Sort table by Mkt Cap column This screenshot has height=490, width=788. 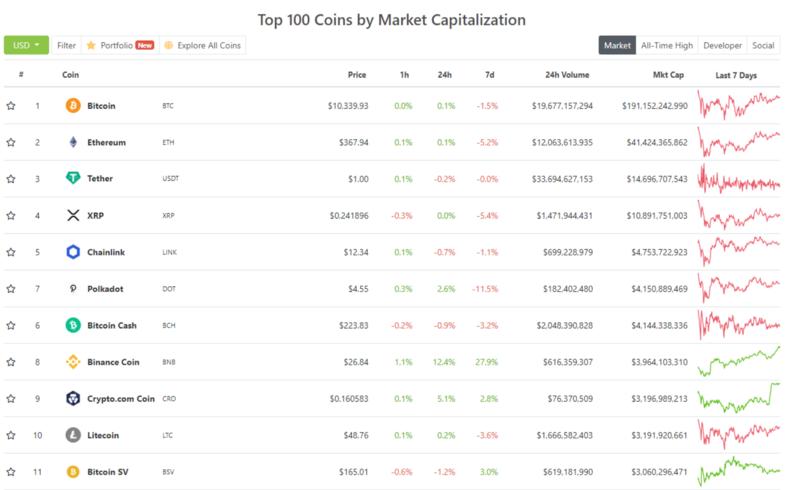tap(669, 75)
